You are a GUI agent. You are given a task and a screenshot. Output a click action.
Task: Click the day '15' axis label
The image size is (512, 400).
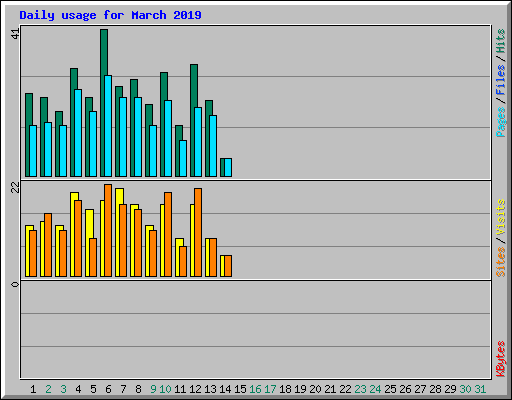pyautogui.click(x=240, y=389)
